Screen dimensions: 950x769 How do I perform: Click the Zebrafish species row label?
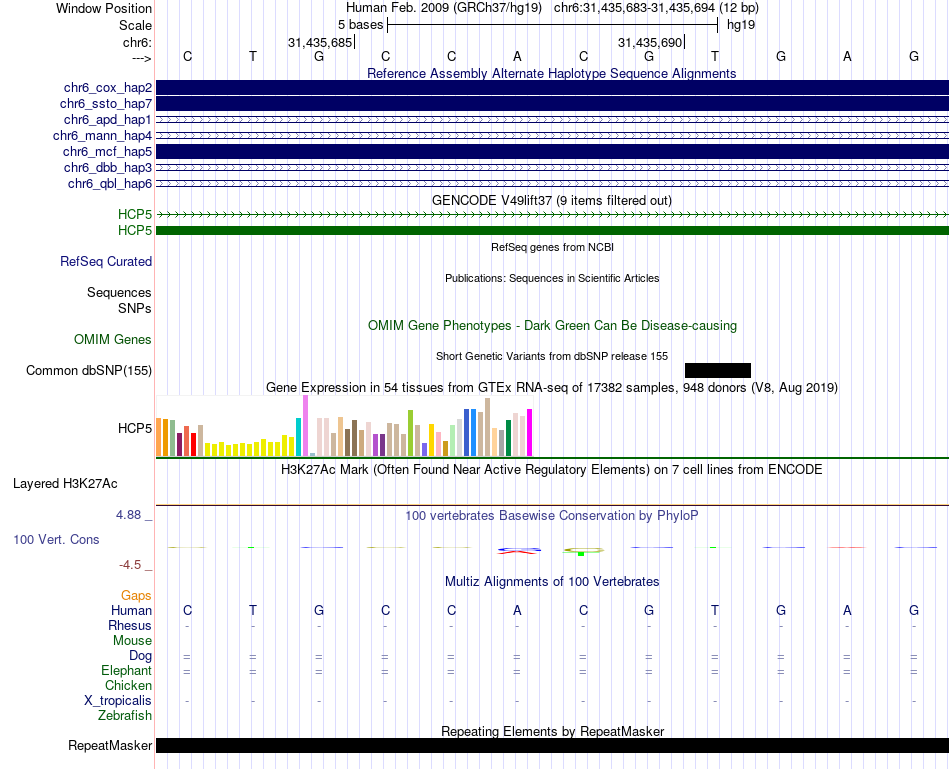point(125,716)
